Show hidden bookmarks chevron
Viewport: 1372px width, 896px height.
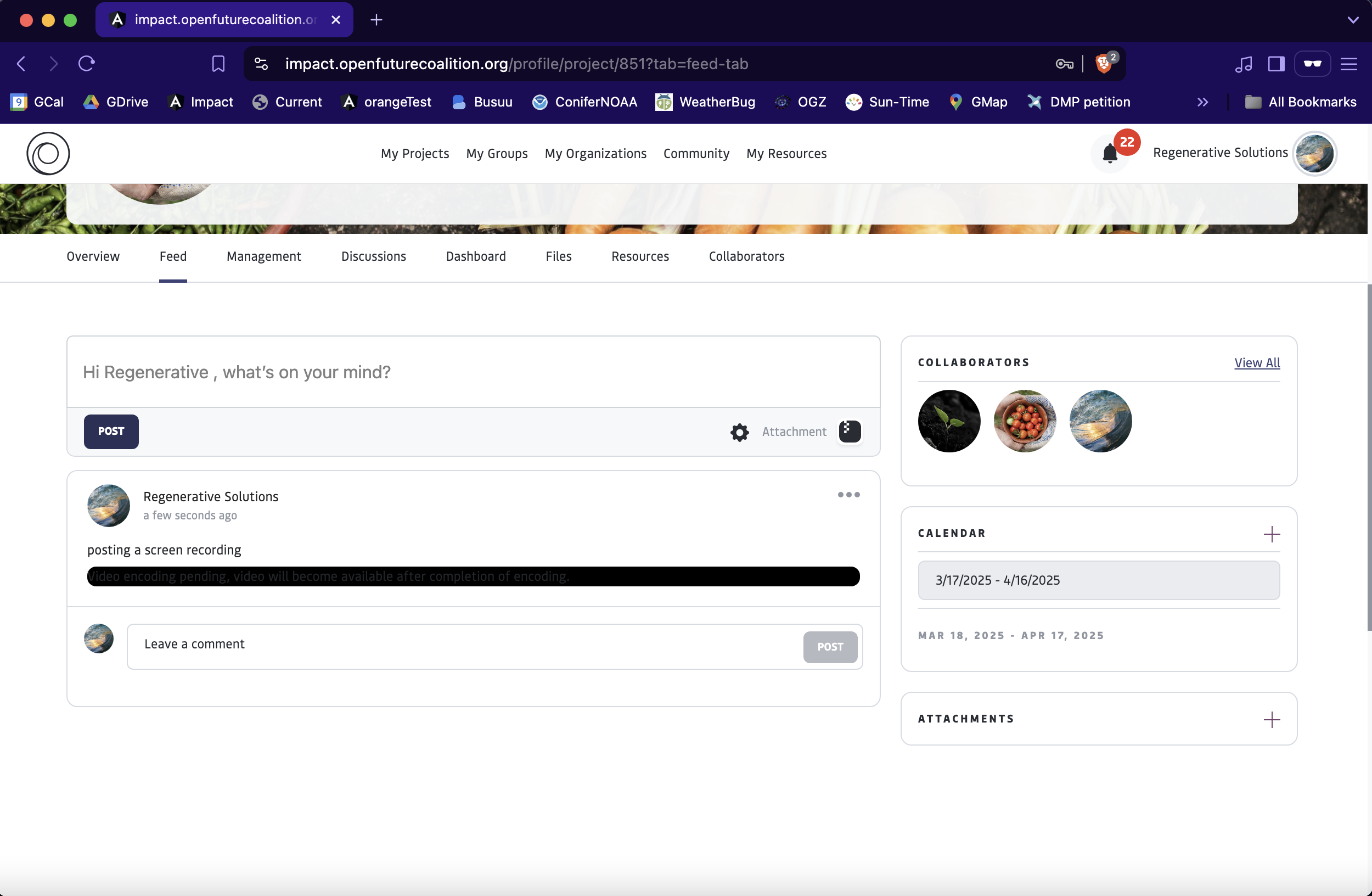point(1202,102)
